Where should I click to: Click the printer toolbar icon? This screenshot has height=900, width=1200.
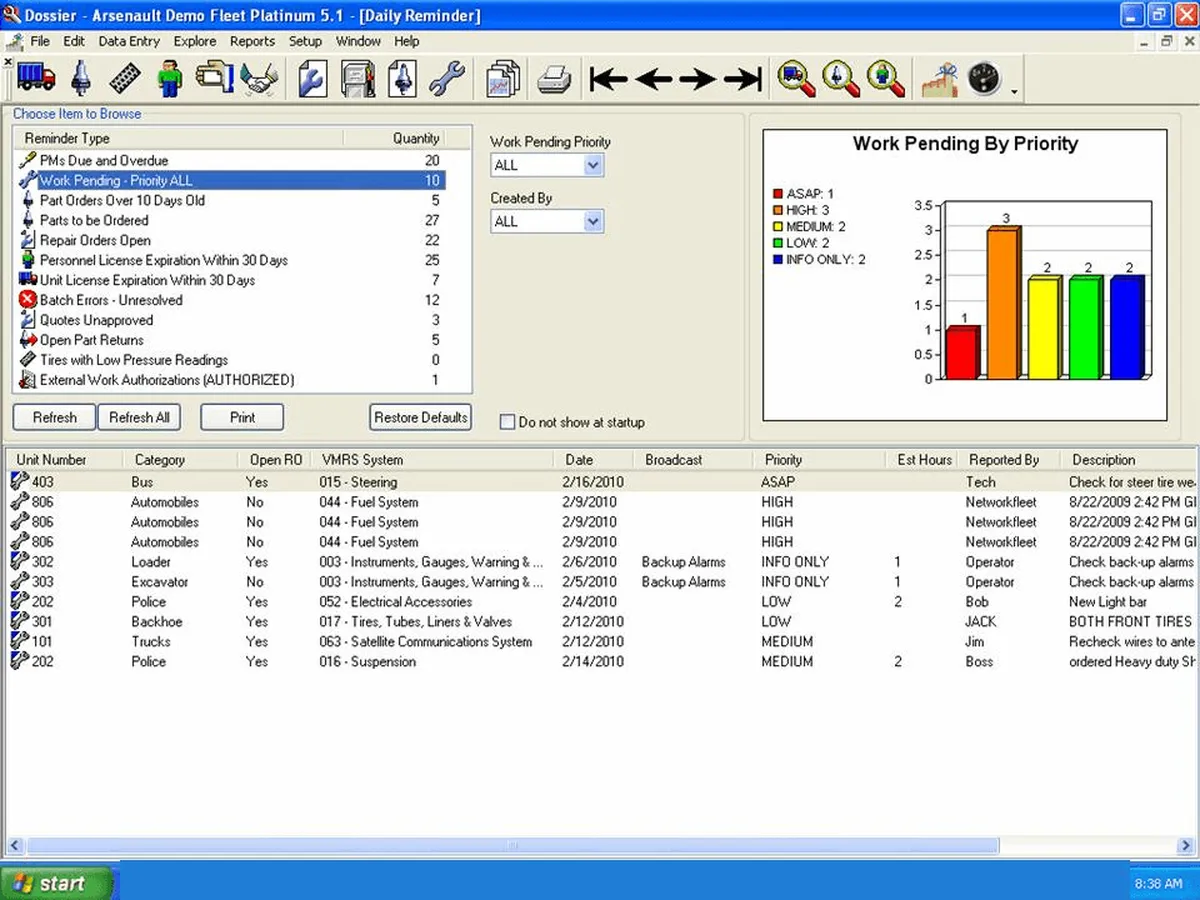tap(554, 79)
